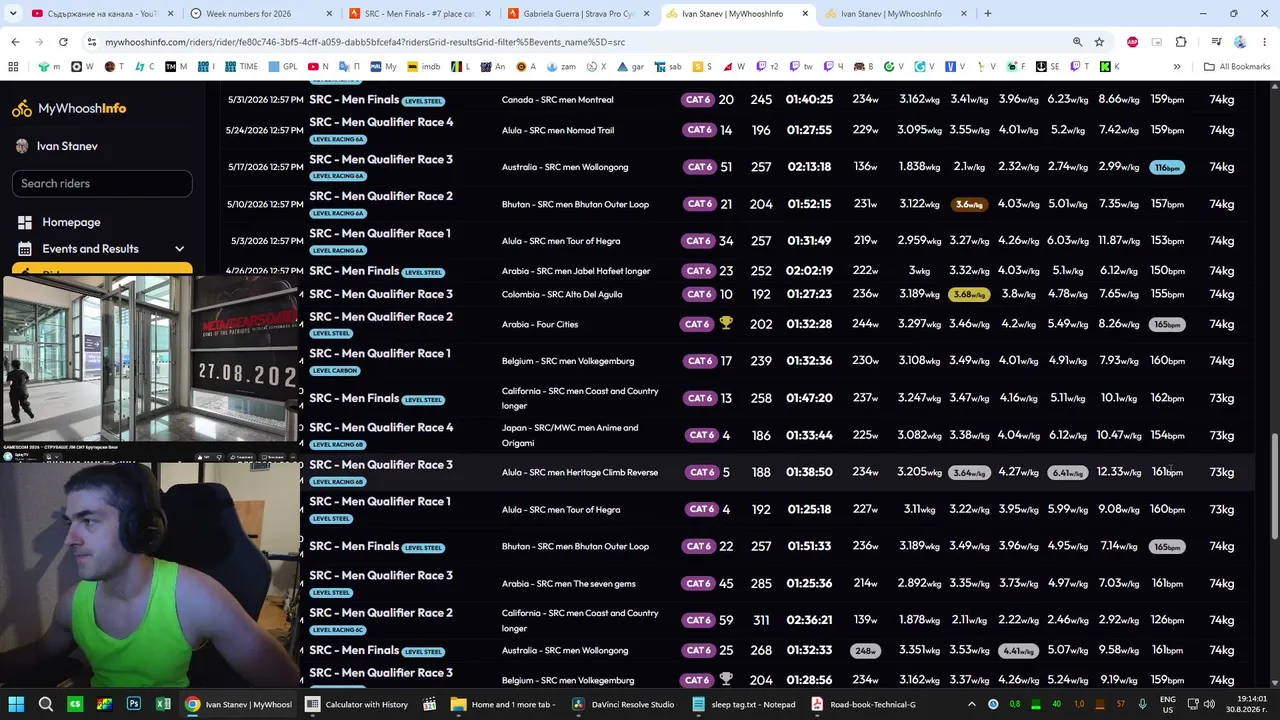
Task: Open the tab search dropdown arrow
Action: pyautogui.click(x=13, y=13)
